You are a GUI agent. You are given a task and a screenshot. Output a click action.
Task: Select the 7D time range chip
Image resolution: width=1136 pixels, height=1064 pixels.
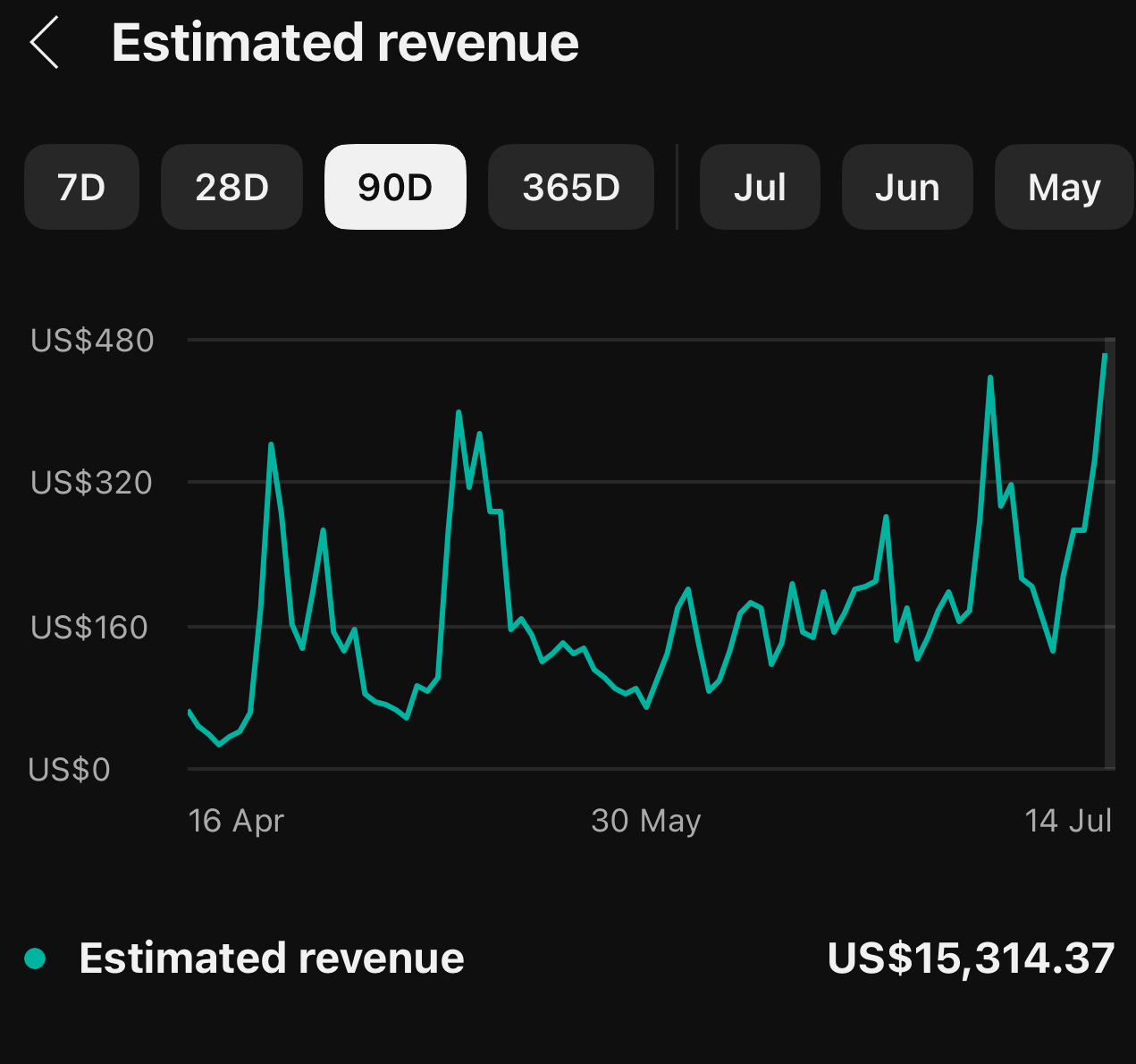(81, 187)
